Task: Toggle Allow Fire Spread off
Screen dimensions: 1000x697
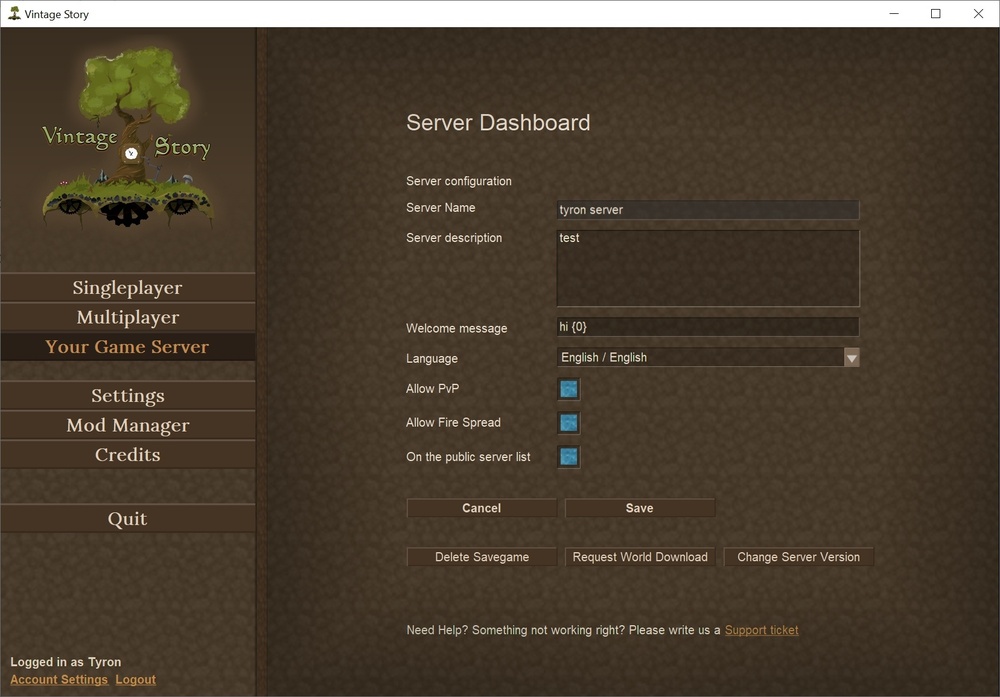Action: click(568, 423)
